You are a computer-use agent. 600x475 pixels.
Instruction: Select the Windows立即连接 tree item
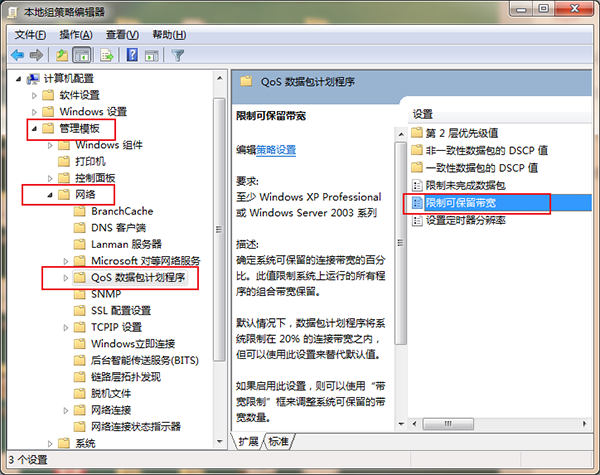coord(133,344)
